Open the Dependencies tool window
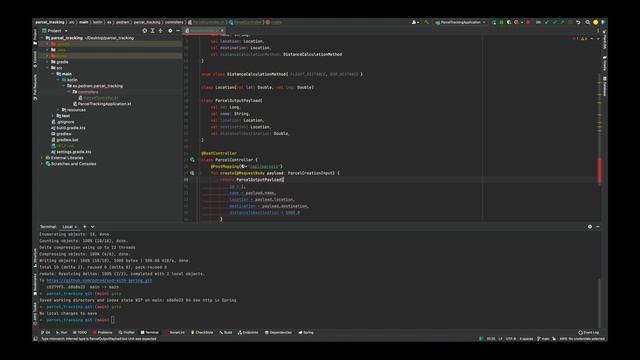This screenshot has width=640, height=360. [x=278, y=333]
